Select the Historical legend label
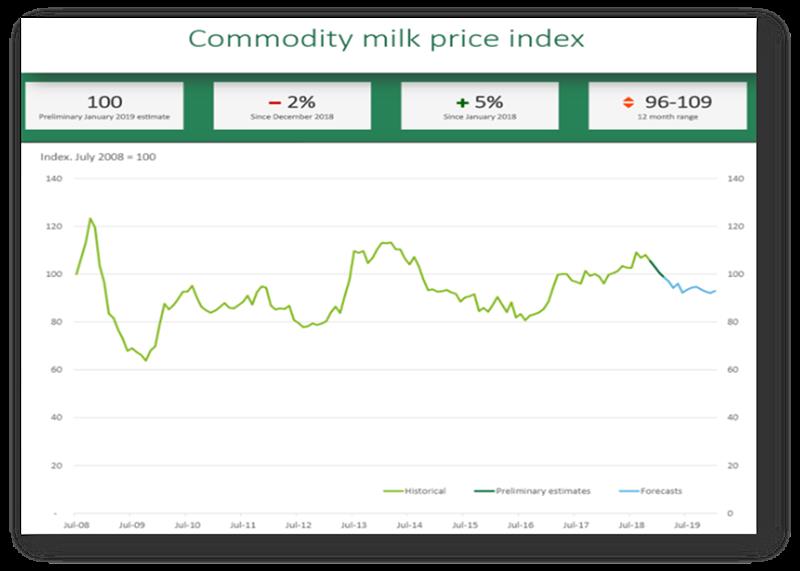This screenshot has width=800, height=571. point(428,491)
